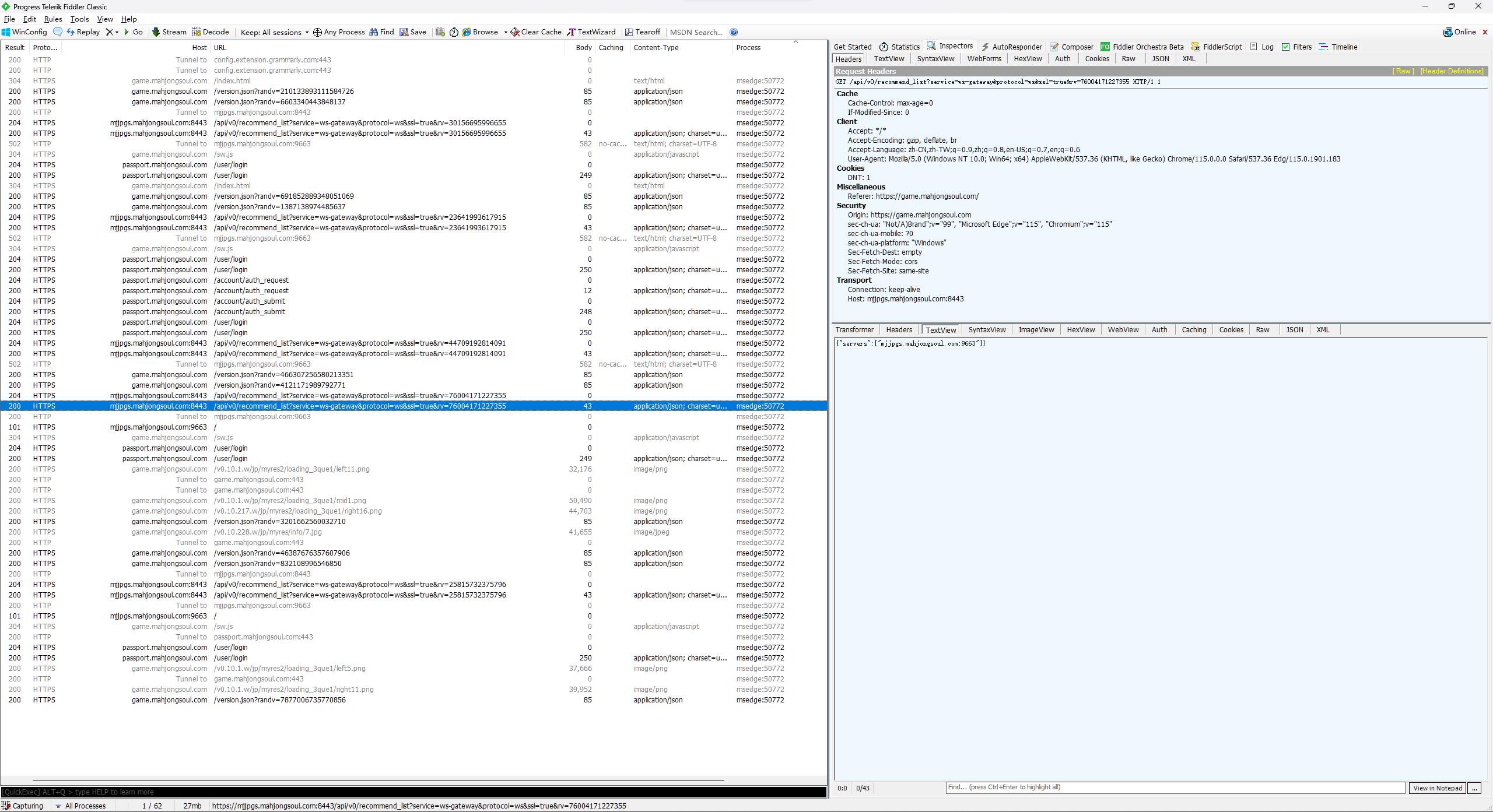Open the Keep: All sessions dropdown

click(x=274, y=32)
